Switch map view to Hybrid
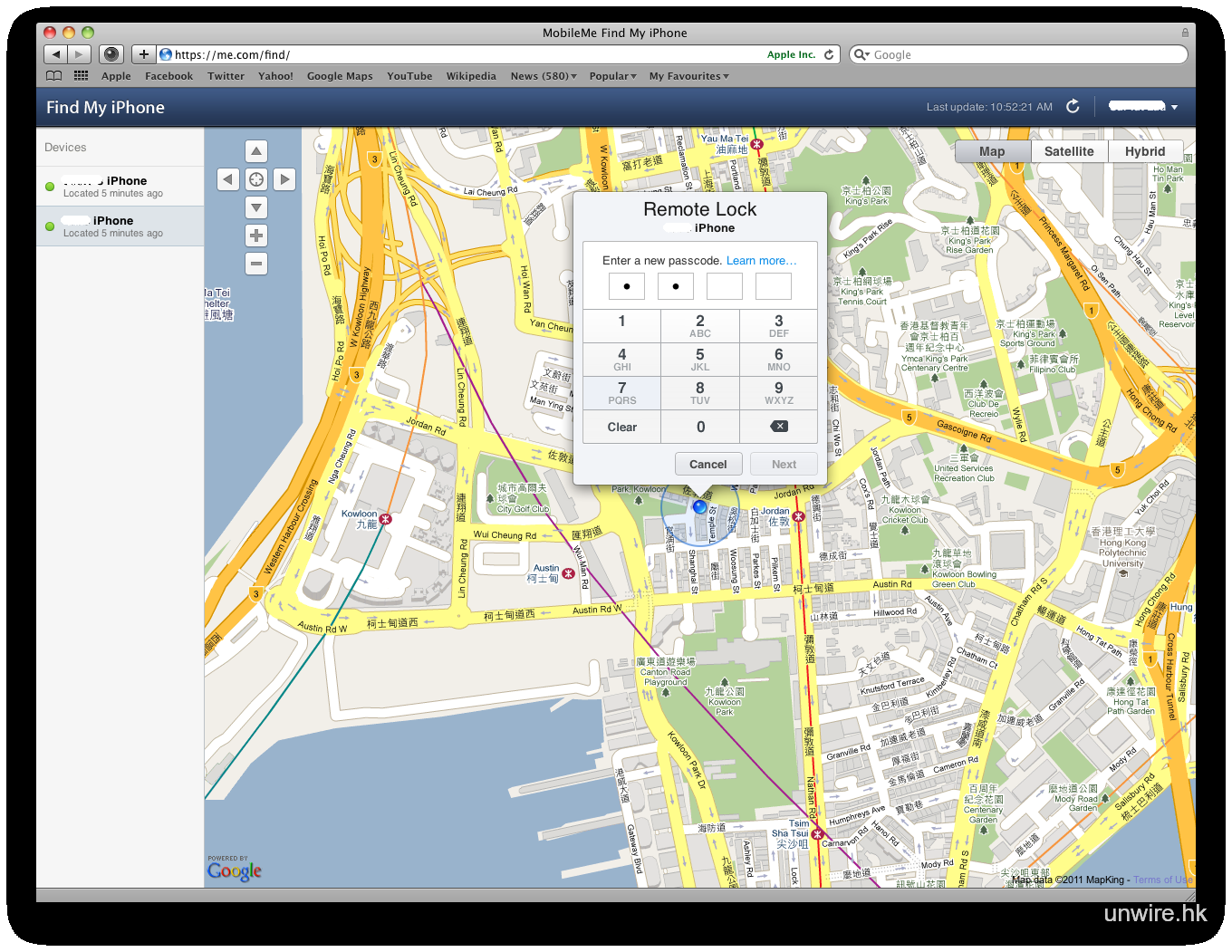Image resolution: width=1232 pixels, height=952 pixels. [x=1145, y=151]
